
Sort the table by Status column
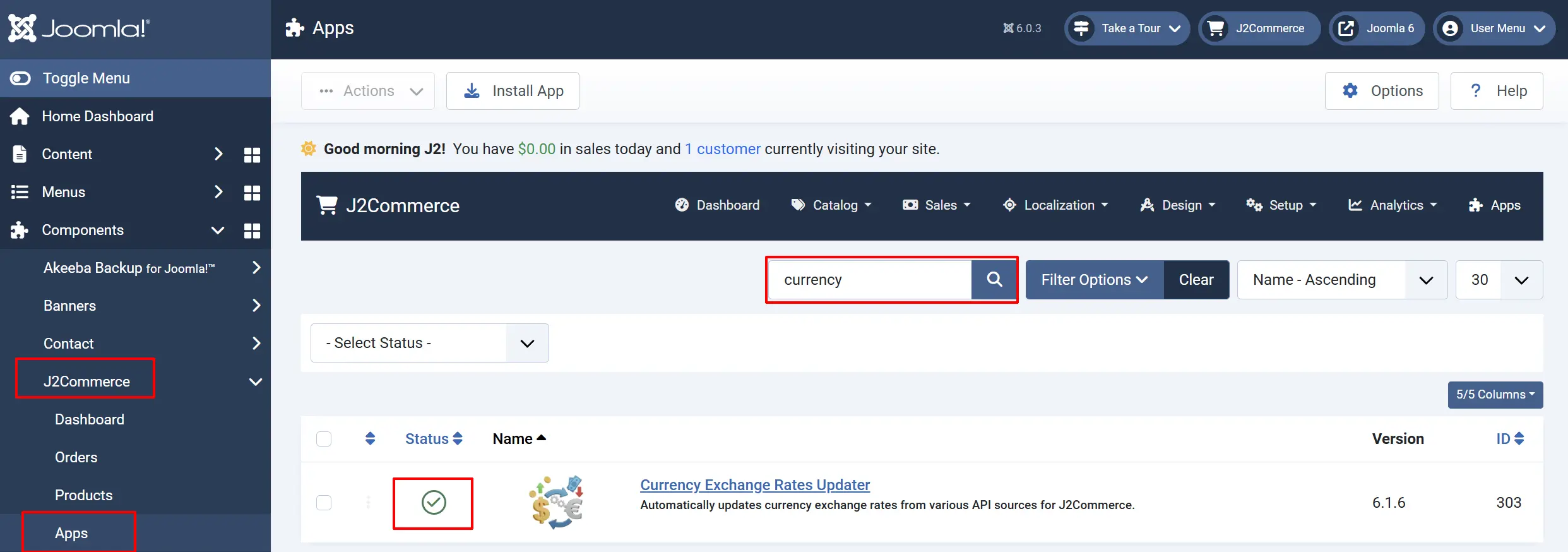click(434, 439)
